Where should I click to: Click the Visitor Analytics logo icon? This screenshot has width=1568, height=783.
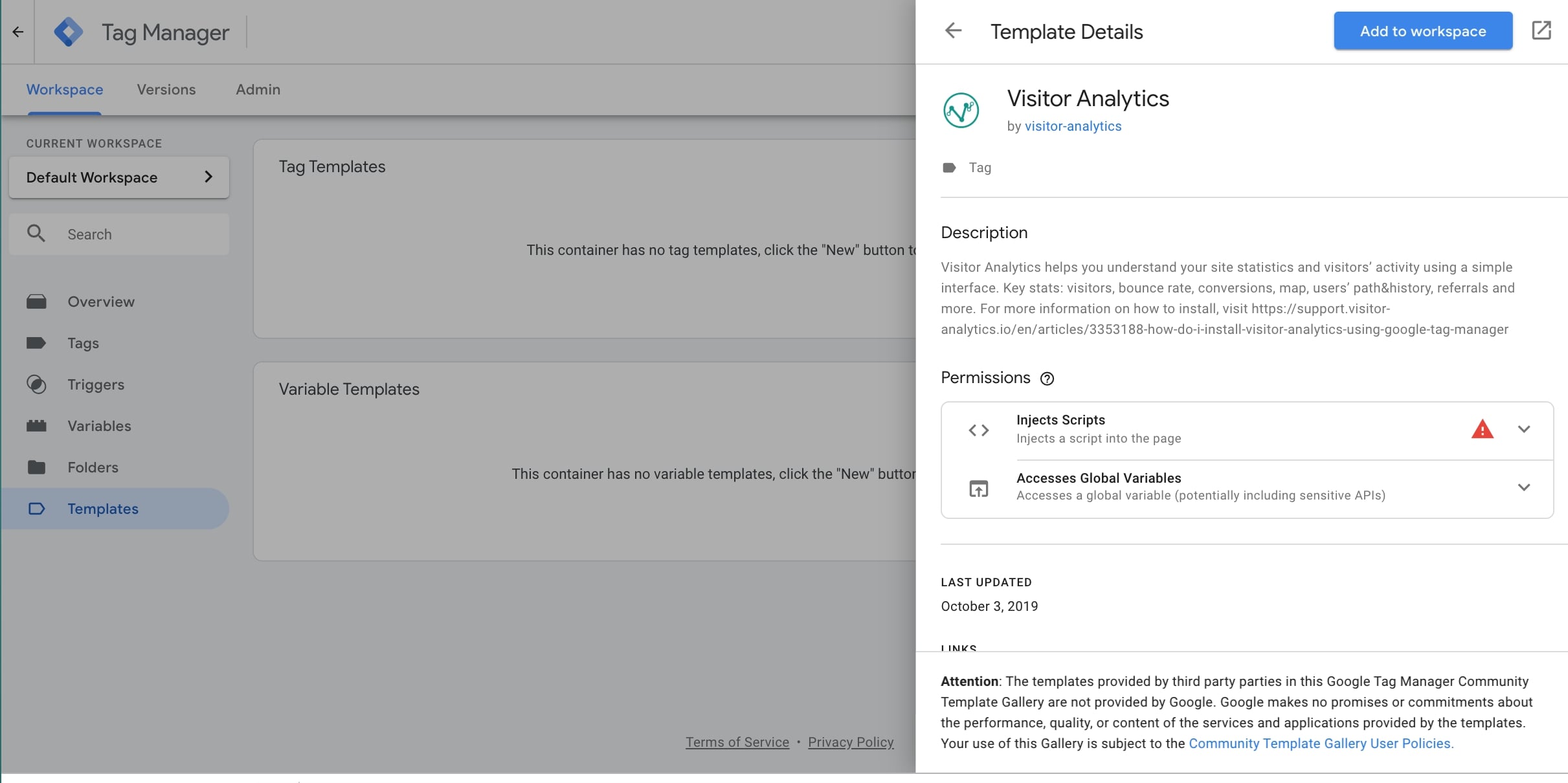click(x=961, y=111)
